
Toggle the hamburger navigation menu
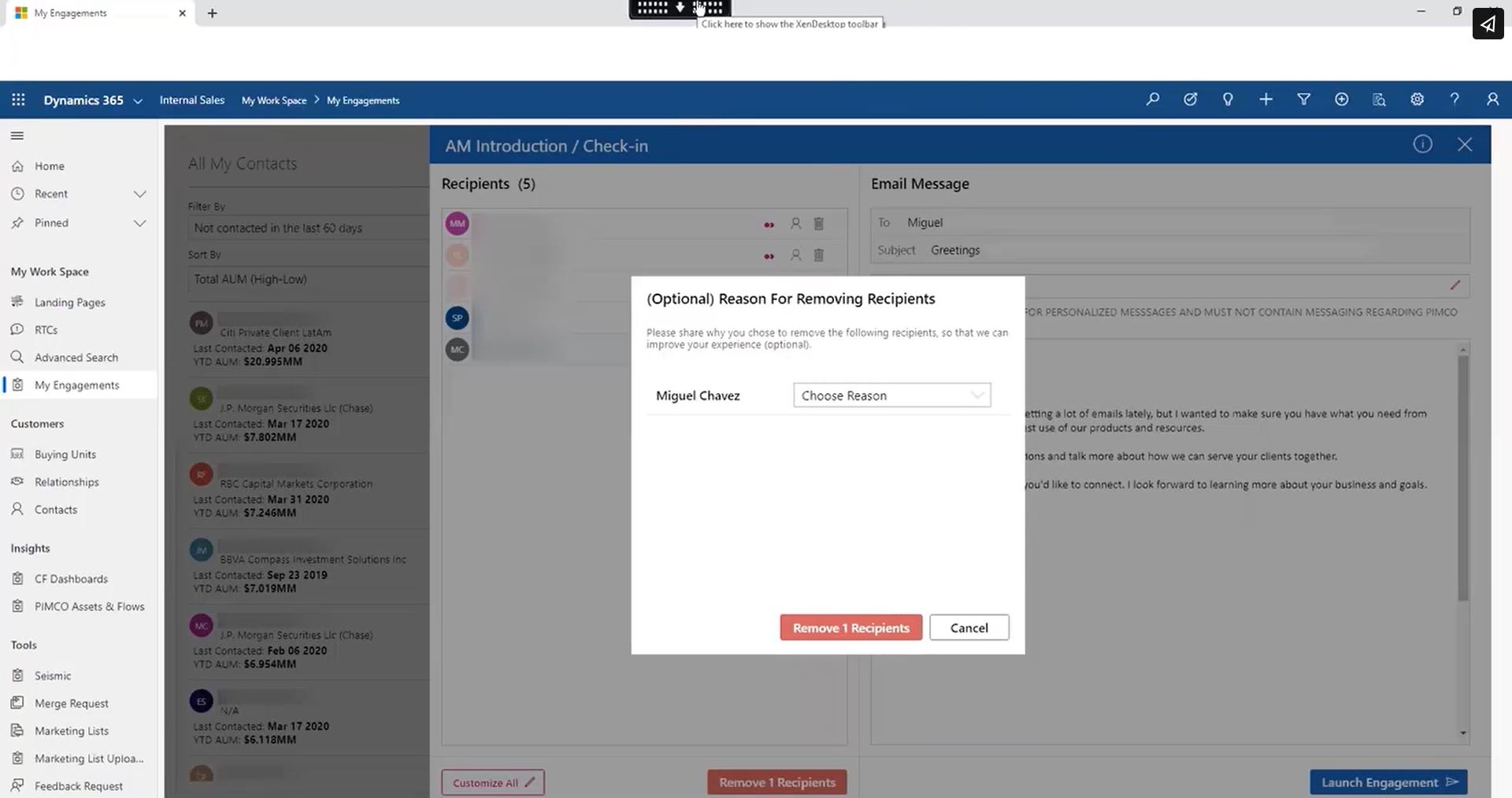[x=17, y=135]
